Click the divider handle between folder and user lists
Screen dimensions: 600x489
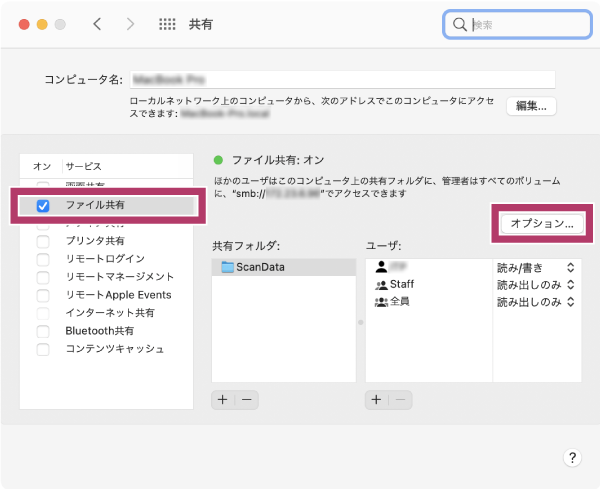360,323
